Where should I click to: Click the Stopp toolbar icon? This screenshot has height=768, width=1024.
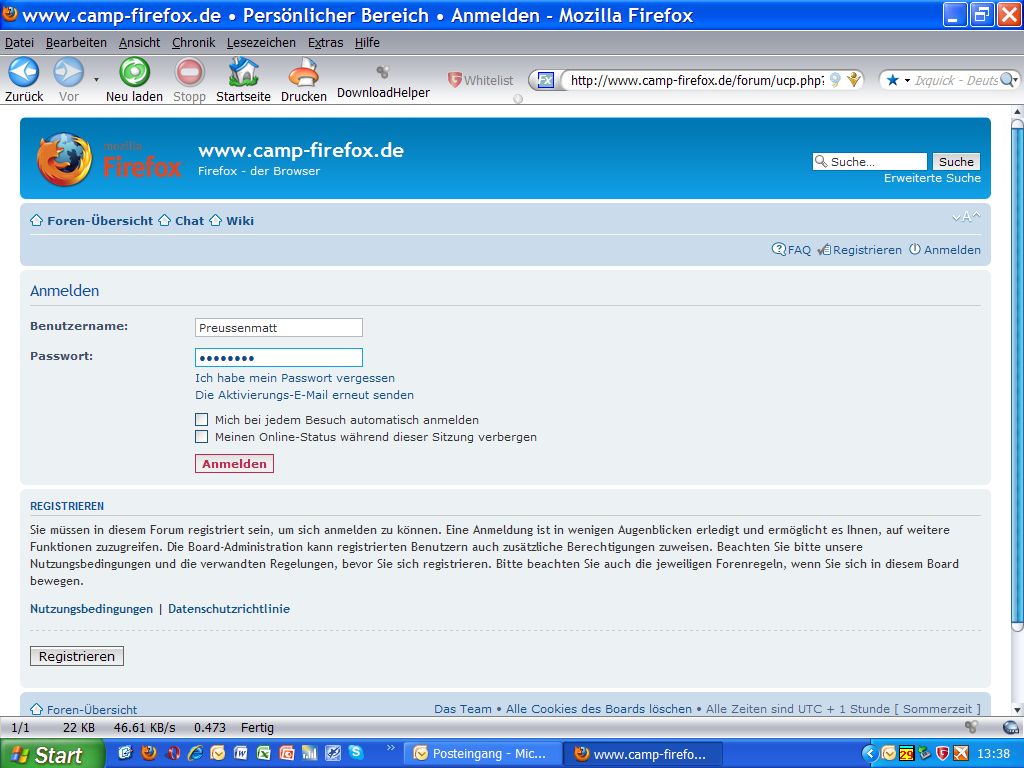(189, 72)
